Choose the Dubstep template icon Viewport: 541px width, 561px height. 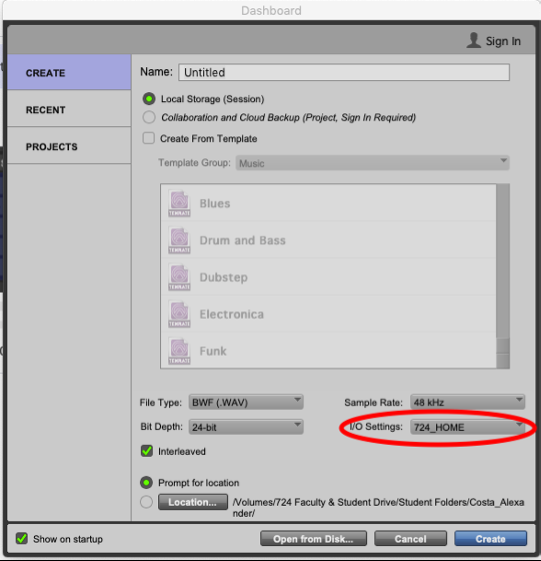(179, 277)
